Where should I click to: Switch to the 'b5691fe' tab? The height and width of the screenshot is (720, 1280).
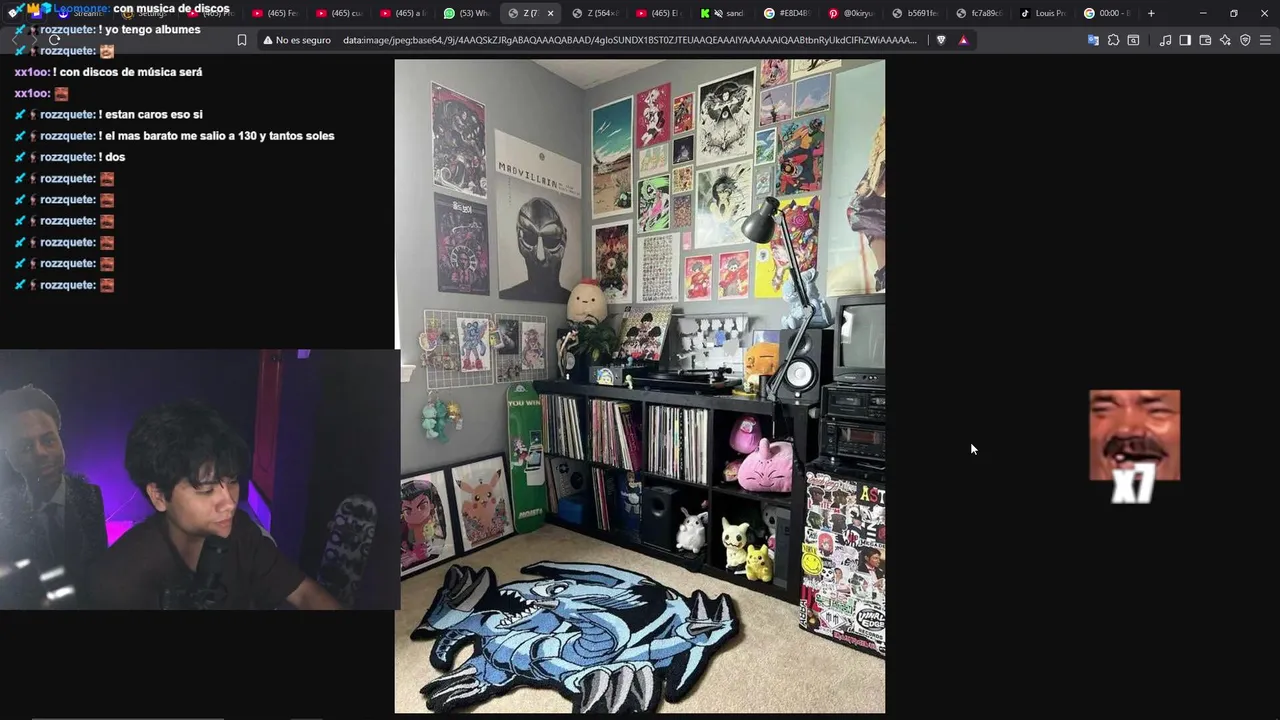914,13
